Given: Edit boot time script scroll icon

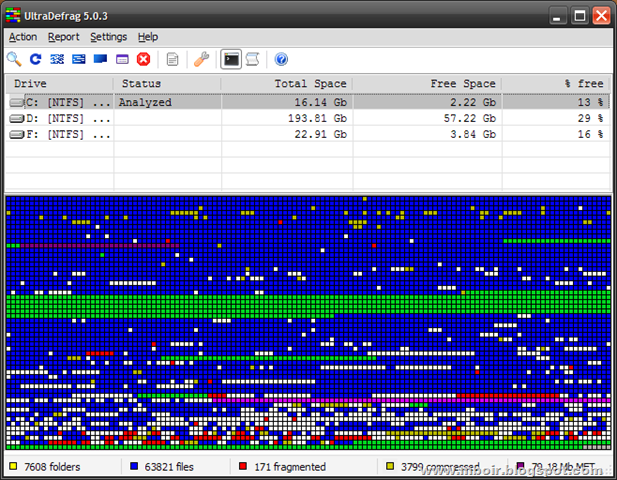Looking at the screenshot, I should tap(252, 59).
